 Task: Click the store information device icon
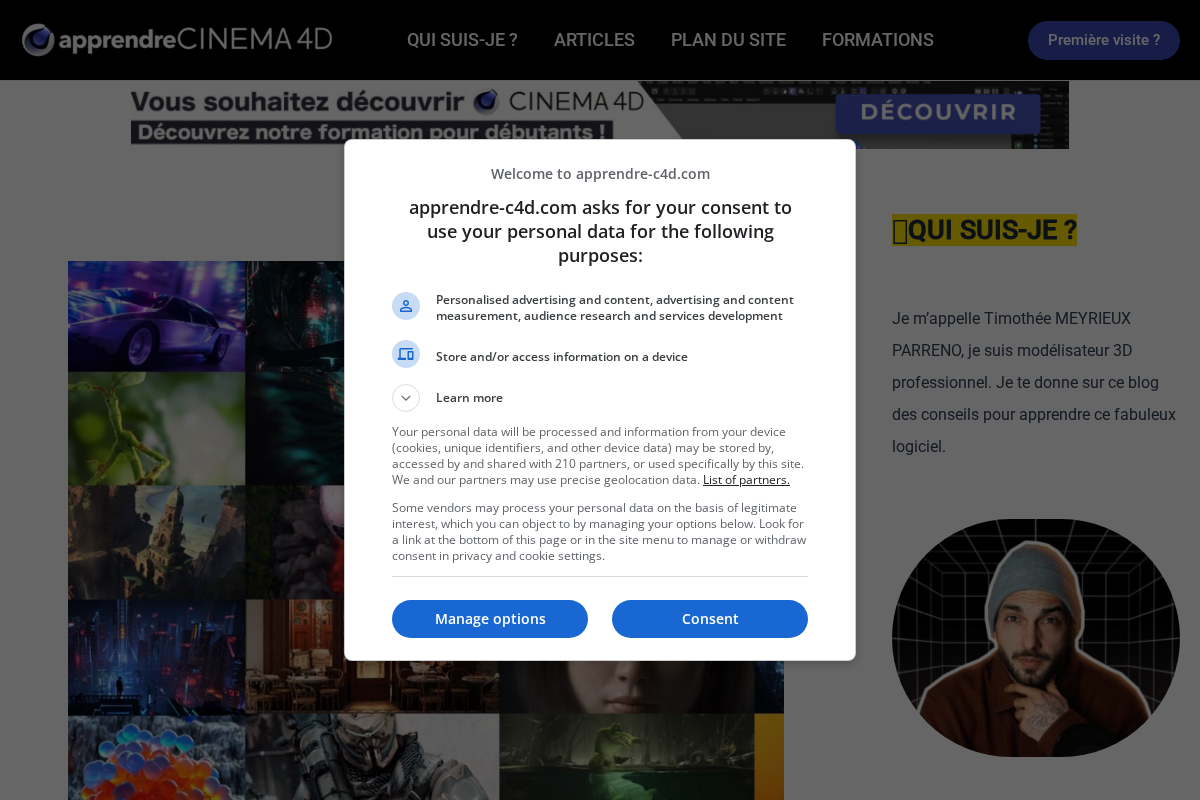pyautogui.click(x=406, y=354)
